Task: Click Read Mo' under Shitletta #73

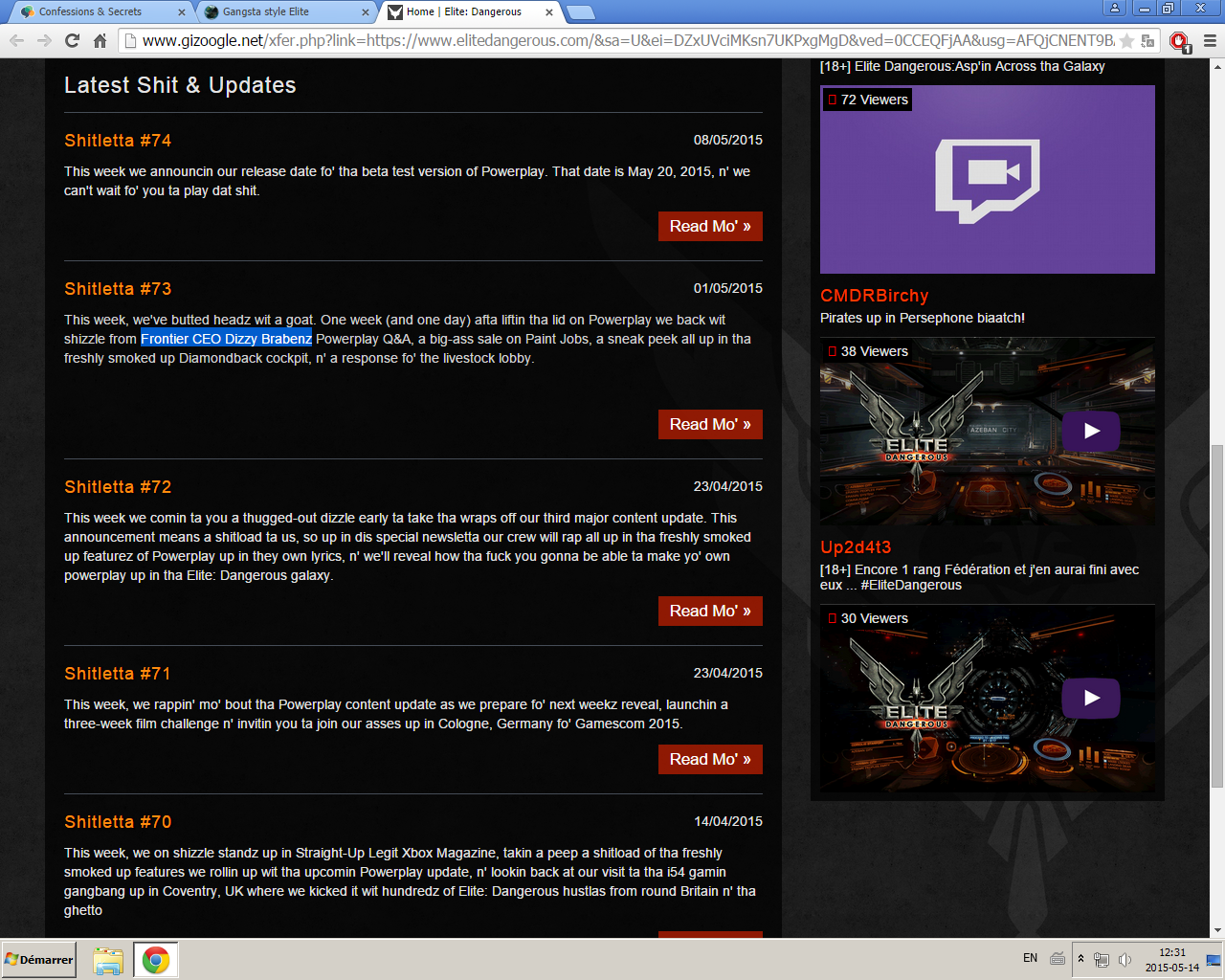Action: 710,424
